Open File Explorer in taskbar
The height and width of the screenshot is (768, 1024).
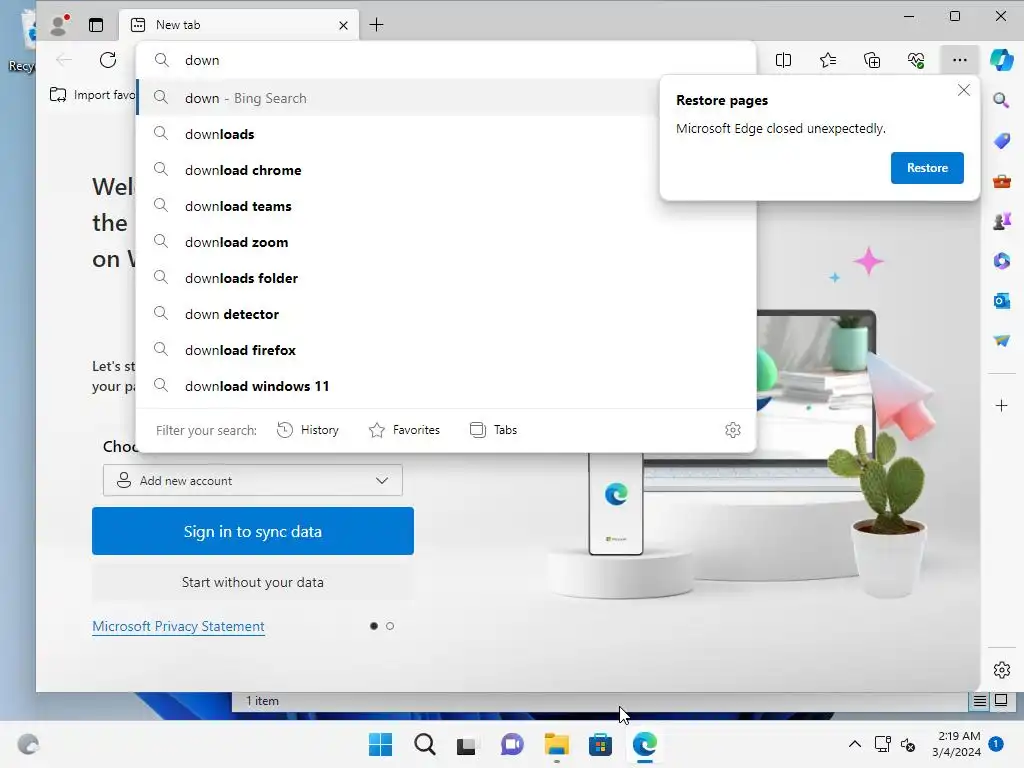(556, 744)
